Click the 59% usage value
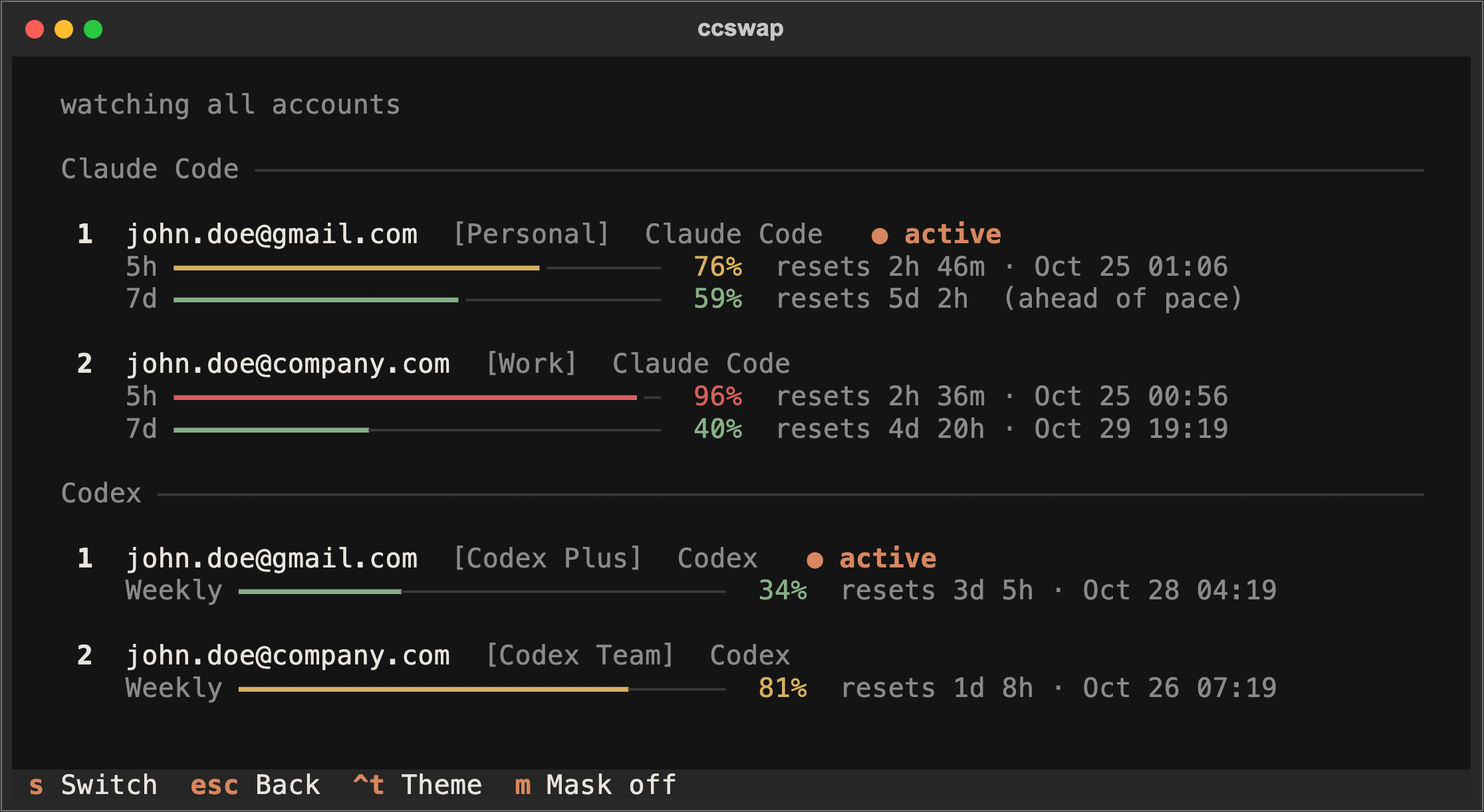This screenshot has width=1484, height=812. (717, 299)
